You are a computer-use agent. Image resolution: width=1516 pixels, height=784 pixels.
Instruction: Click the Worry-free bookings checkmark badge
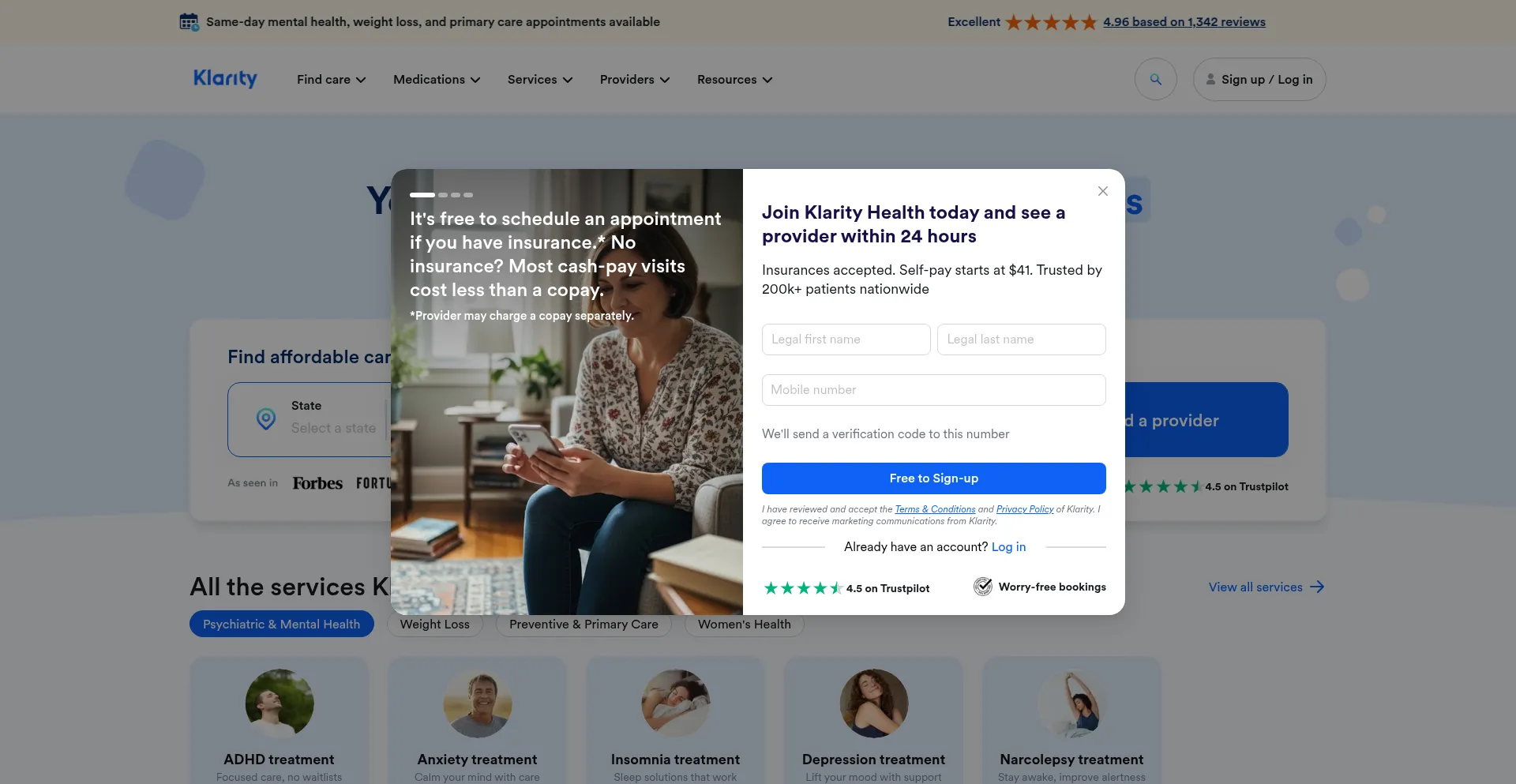(x=982, y=587)
